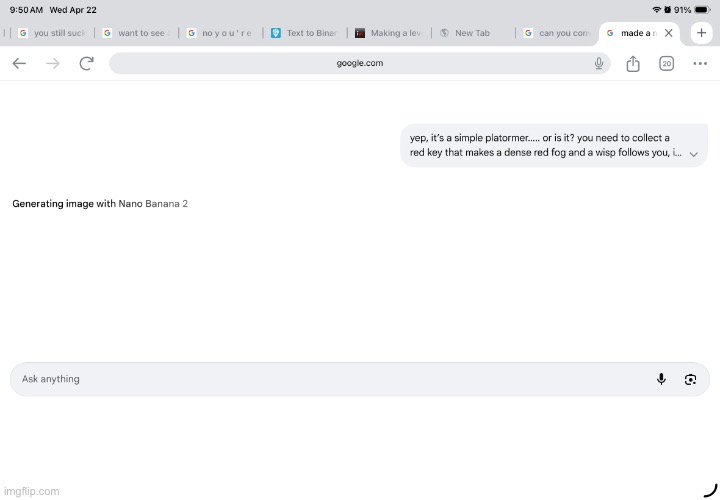
Task: Focus the 'Ask anything' input field
Action: click(320, 379)
